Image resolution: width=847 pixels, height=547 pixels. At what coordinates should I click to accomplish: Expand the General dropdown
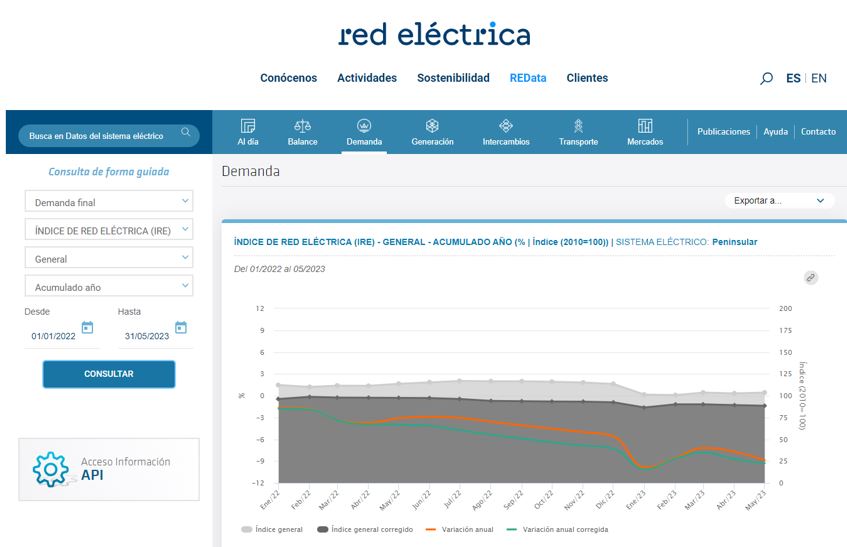coord(109,258)
